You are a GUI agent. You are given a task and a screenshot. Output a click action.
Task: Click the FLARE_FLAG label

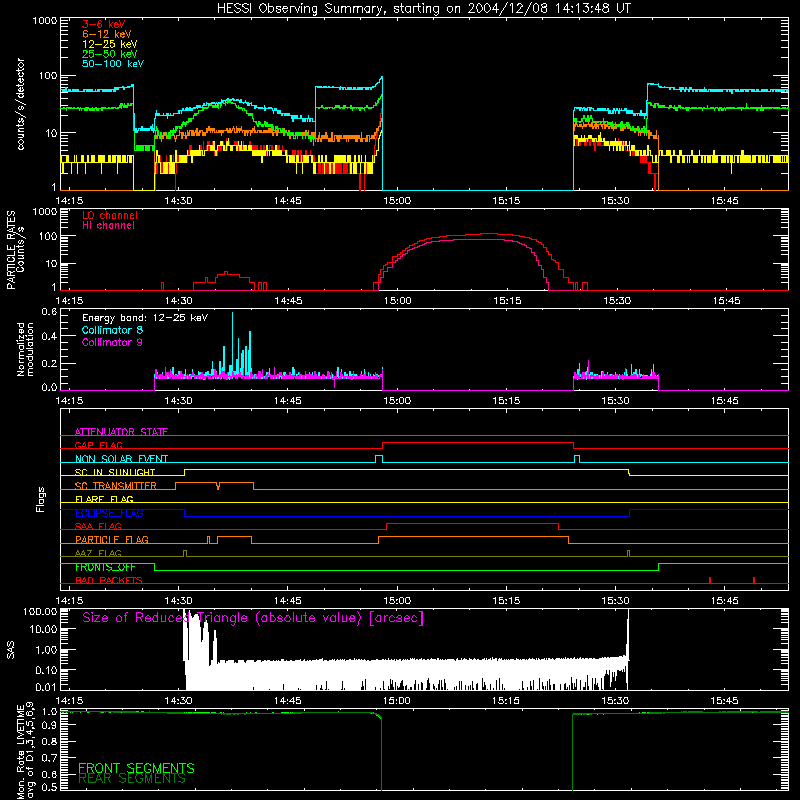click(104, 499)
